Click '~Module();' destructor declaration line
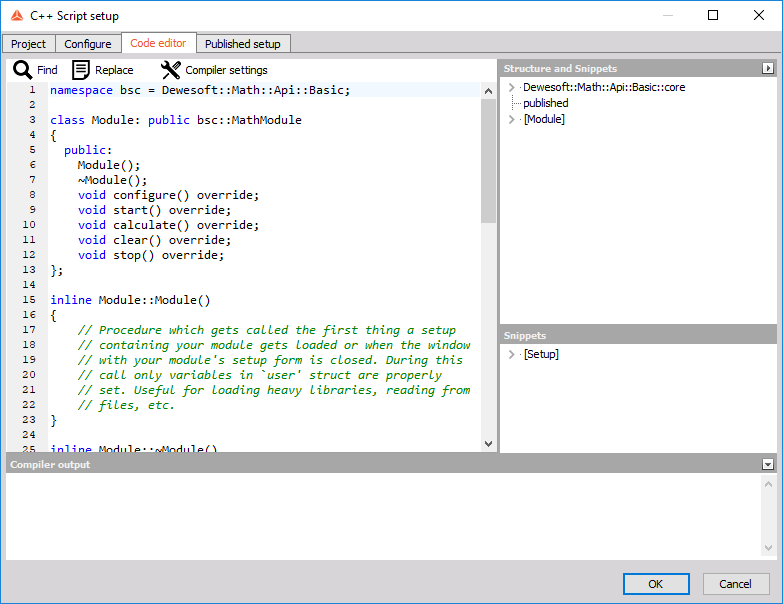The width and height of the screenshot is (783, 604). pyautogui.click(x=112, y=180)
